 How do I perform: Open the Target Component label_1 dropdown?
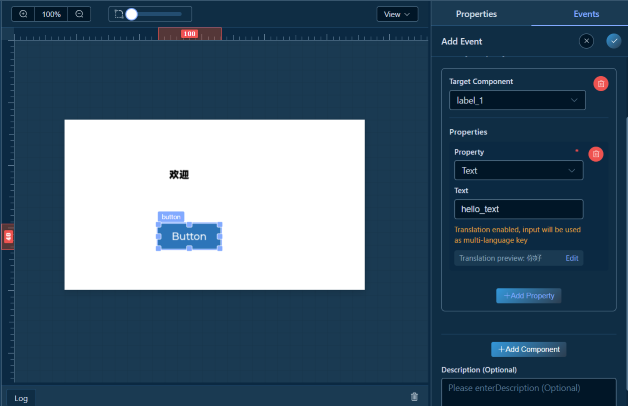[x=517, y=100]
